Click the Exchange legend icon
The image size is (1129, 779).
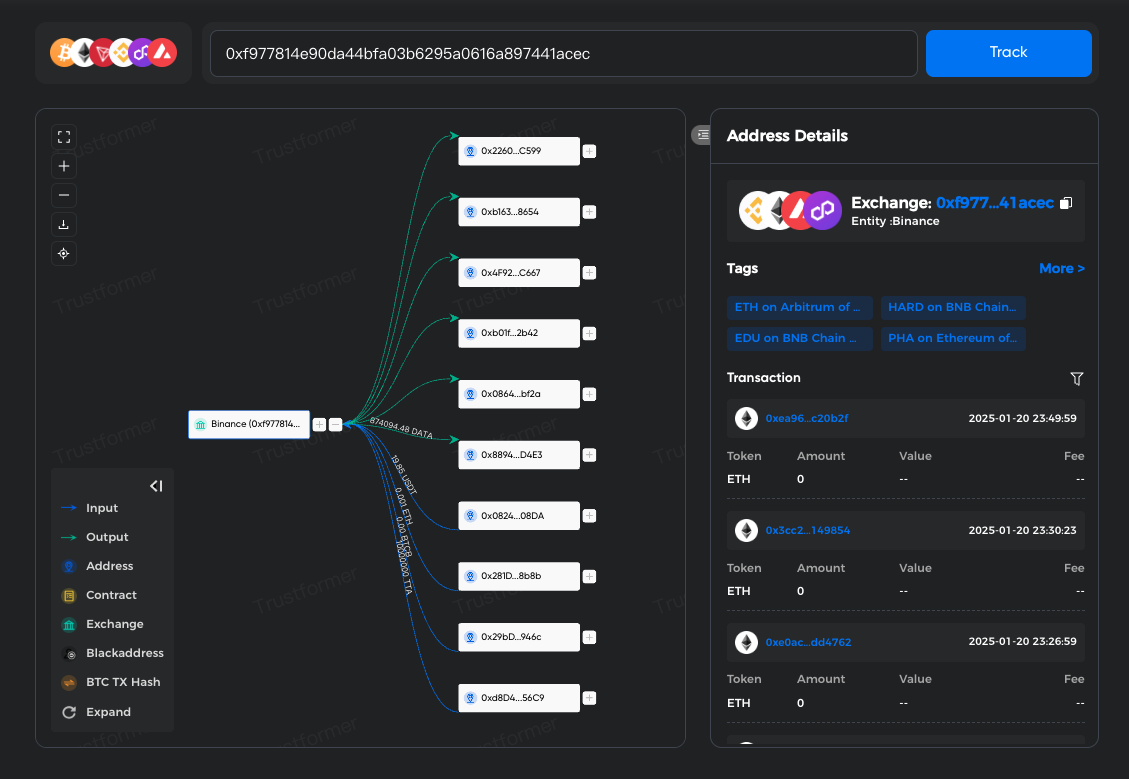(69, 624)
